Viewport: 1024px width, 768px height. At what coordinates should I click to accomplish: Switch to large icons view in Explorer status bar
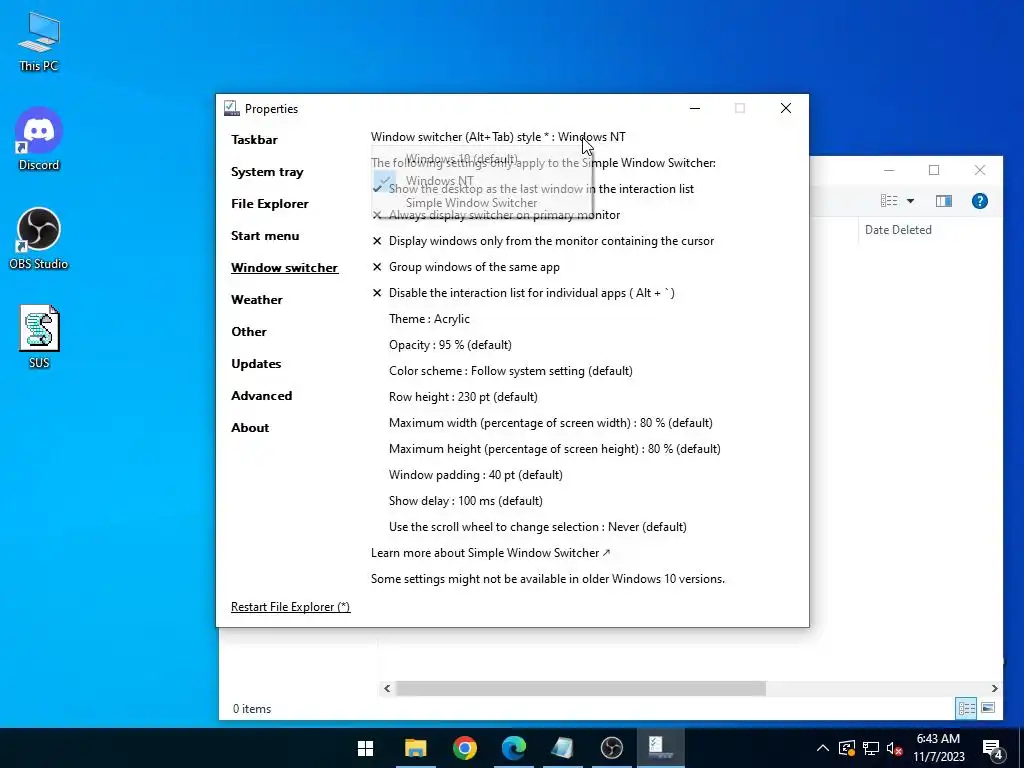coord(988,708)
